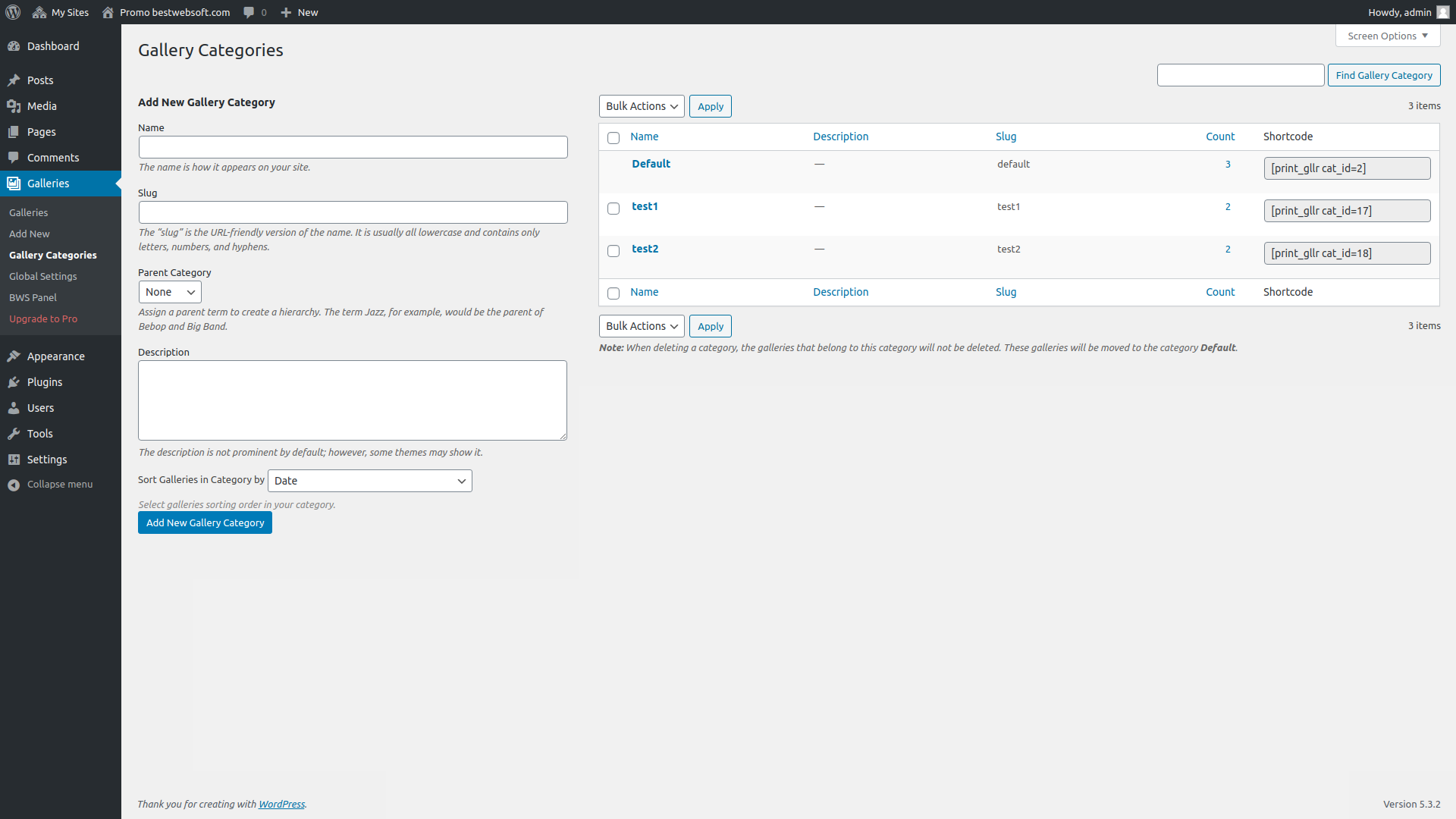Open the Sort Galleries by Date dropdown
Screen dimensions: 1456x819
click(369, 480)
